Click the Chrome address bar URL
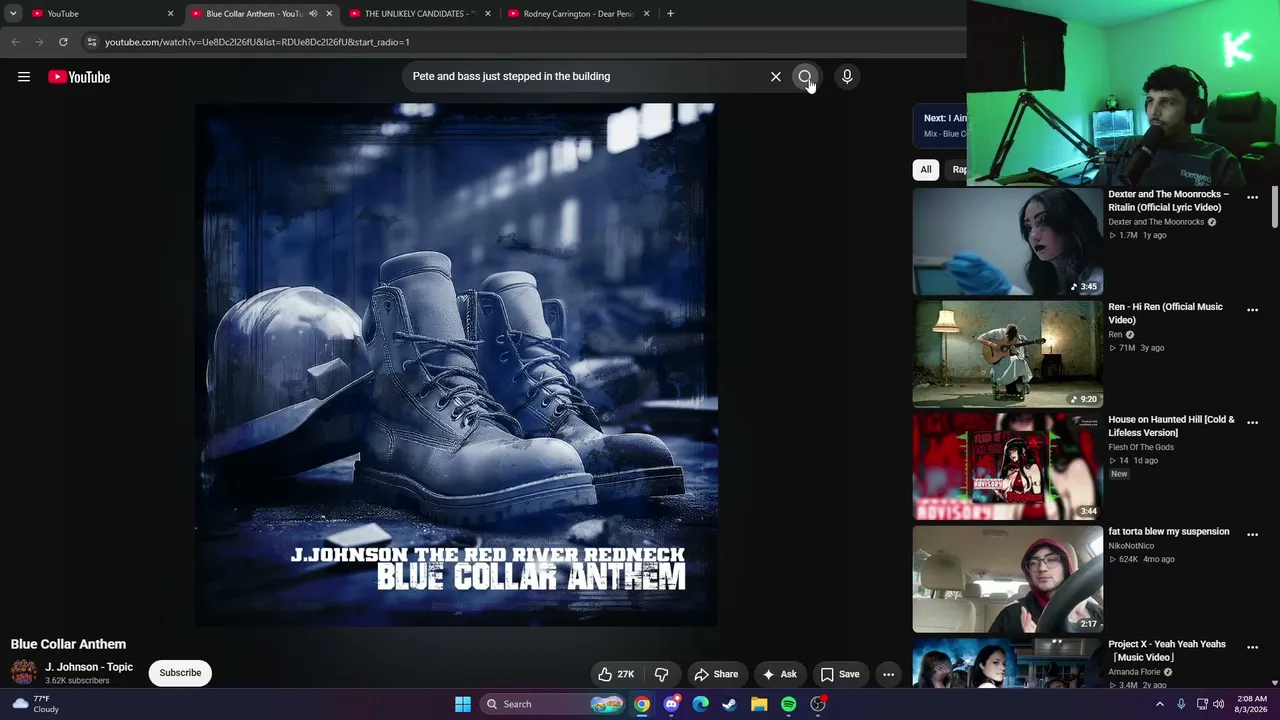 257,42
